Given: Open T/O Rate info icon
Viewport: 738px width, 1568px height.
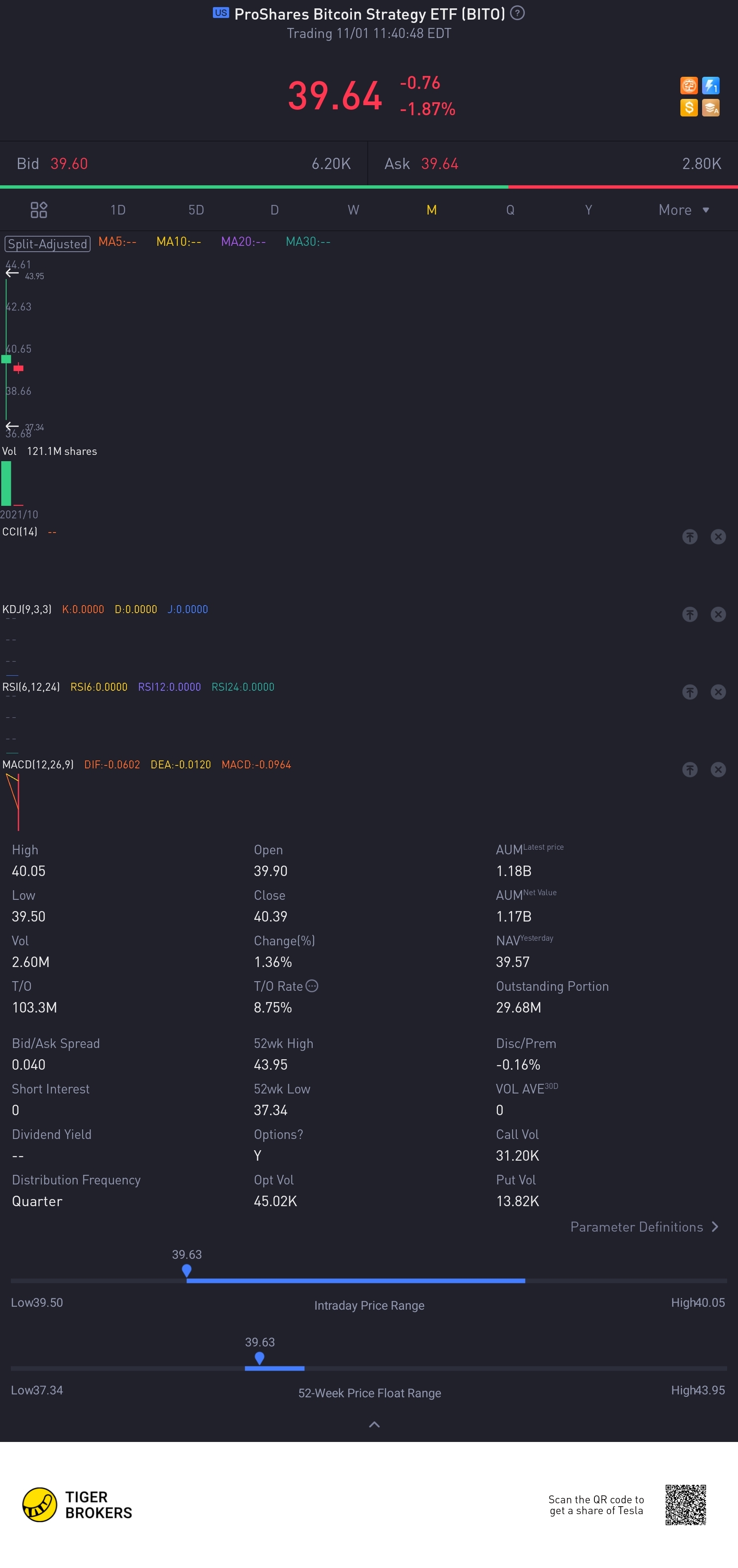Looking at the screenshot, I should click(x=312, y=986).
